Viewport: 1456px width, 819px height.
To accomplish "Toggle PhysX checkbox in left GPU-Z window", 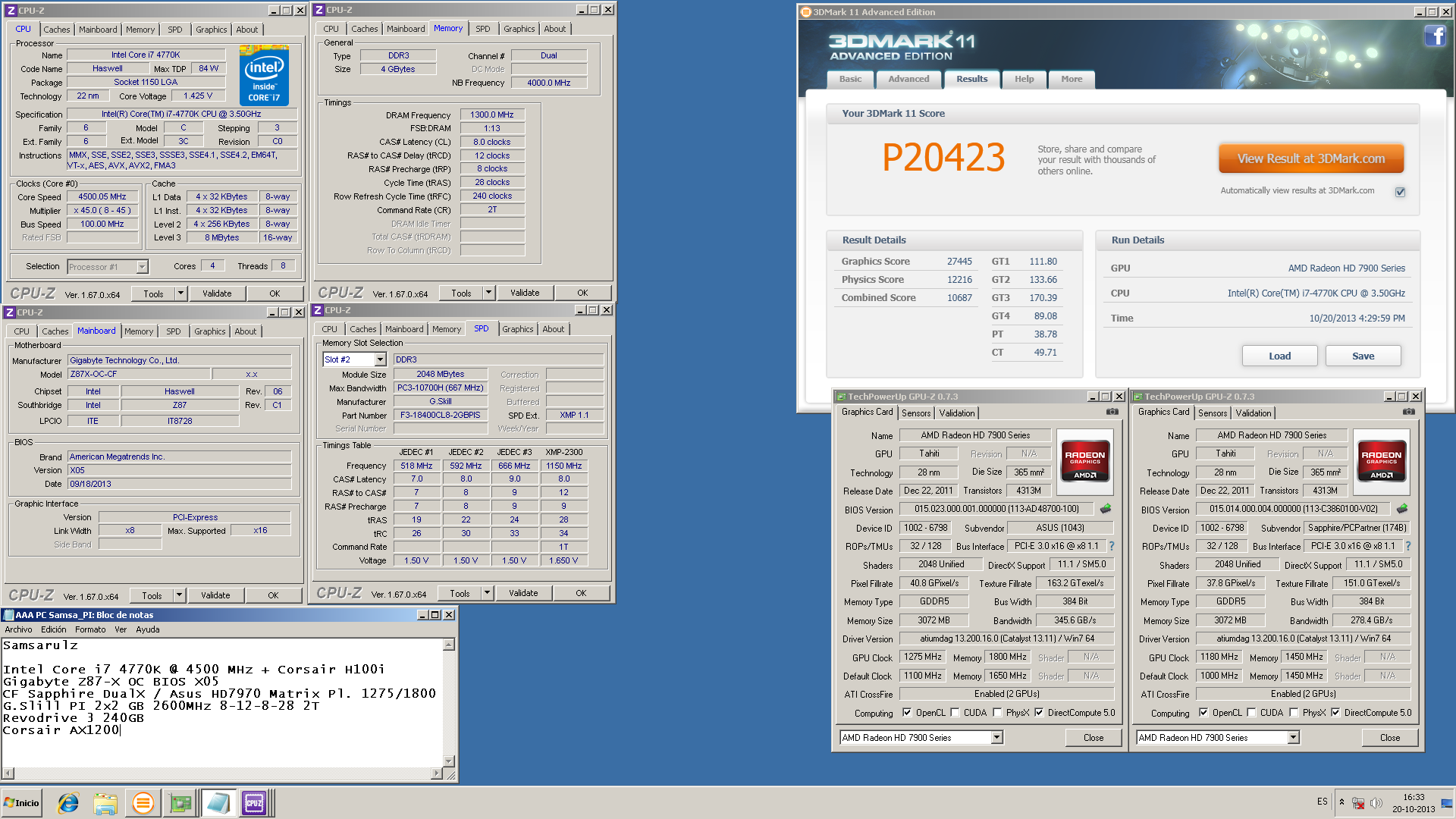I will [x=997, y=713].
